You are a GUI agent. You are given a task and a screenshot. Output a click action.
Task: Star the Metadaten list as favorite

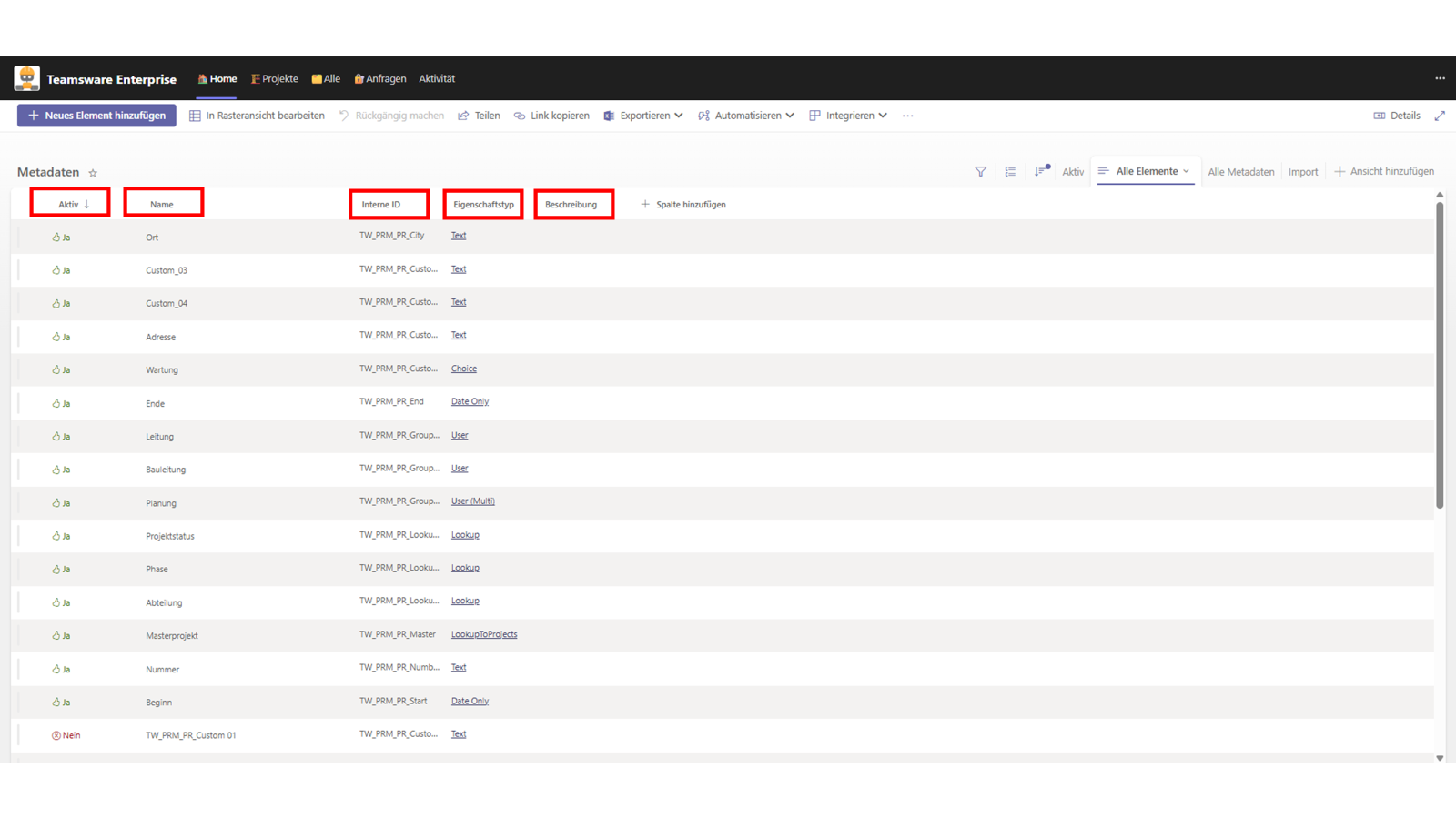(93, 173)
